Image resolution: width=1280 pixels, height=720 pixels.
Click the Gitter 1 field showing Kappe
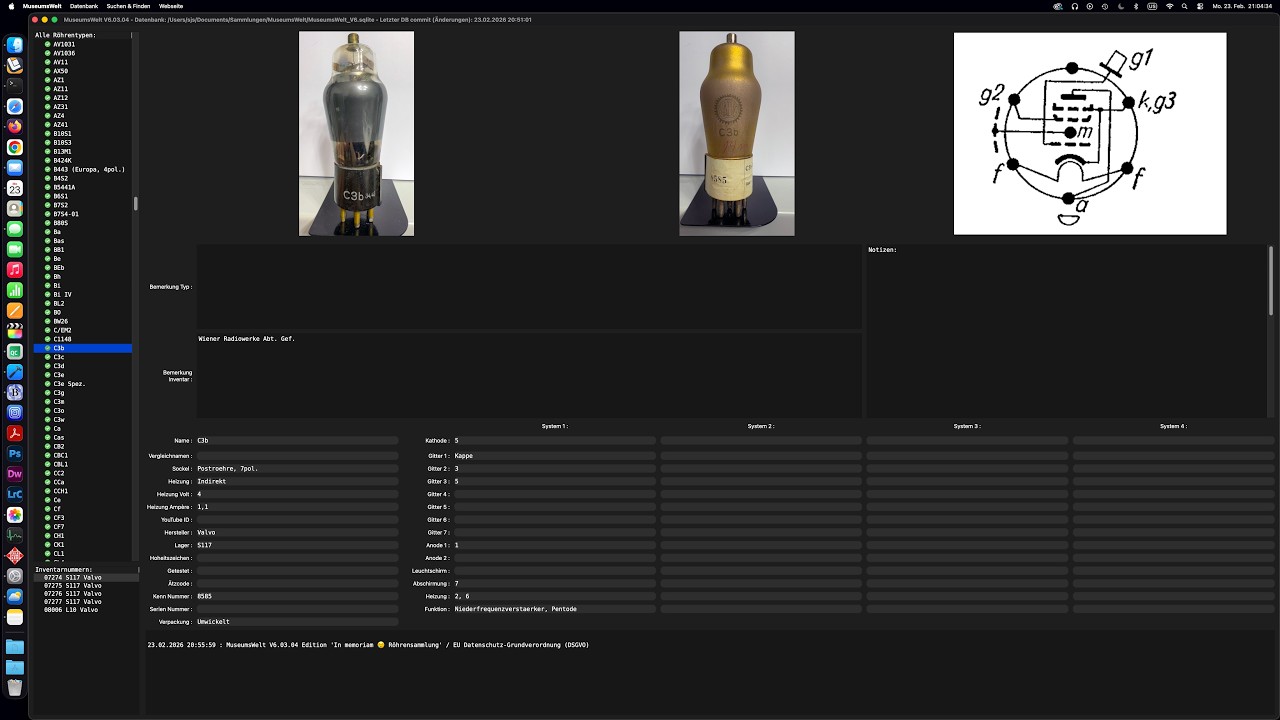[x=555, y=455]
